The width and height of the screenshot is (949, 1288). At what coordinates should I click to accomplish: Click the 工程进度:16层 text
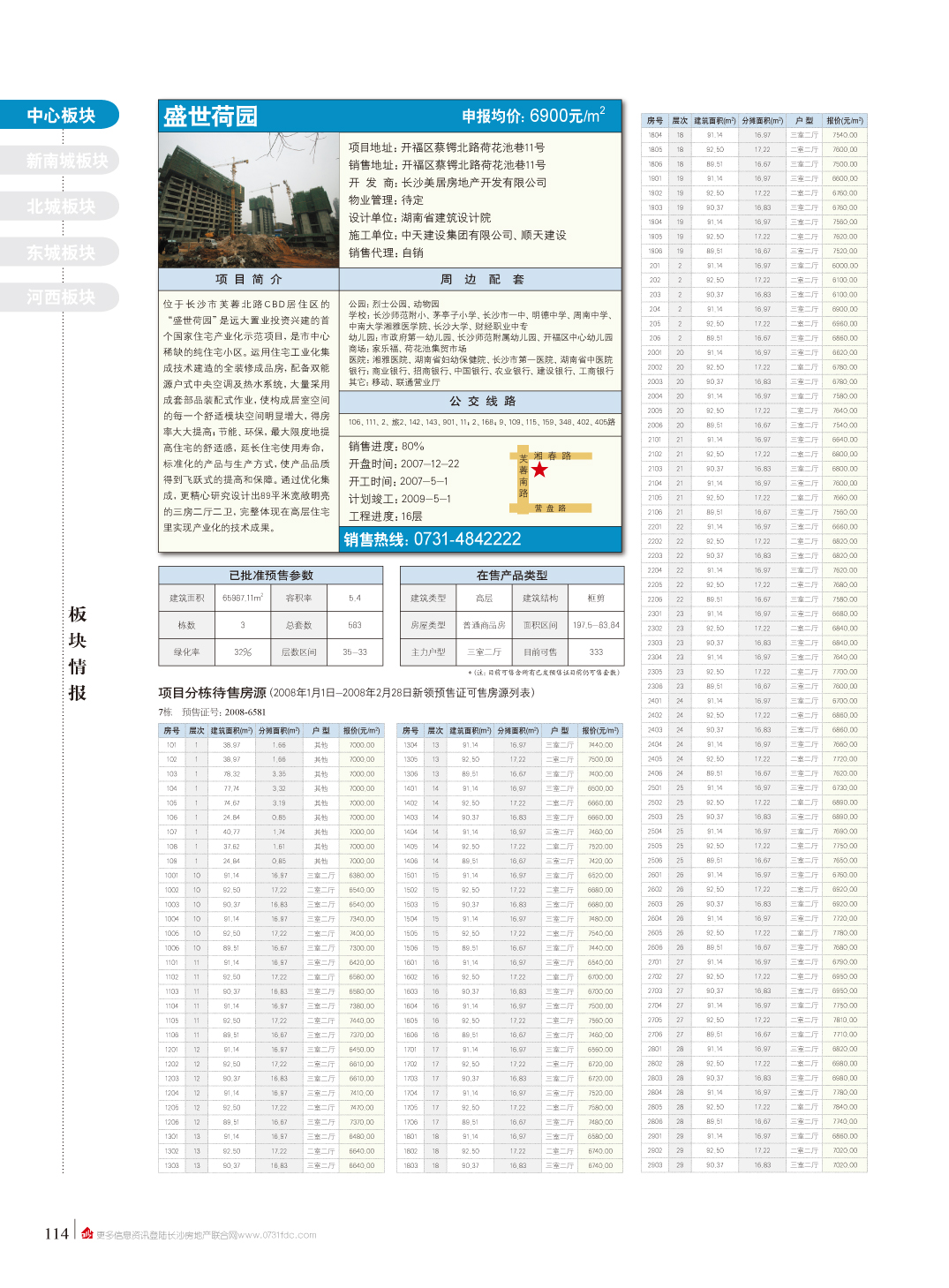coord(386,516)
